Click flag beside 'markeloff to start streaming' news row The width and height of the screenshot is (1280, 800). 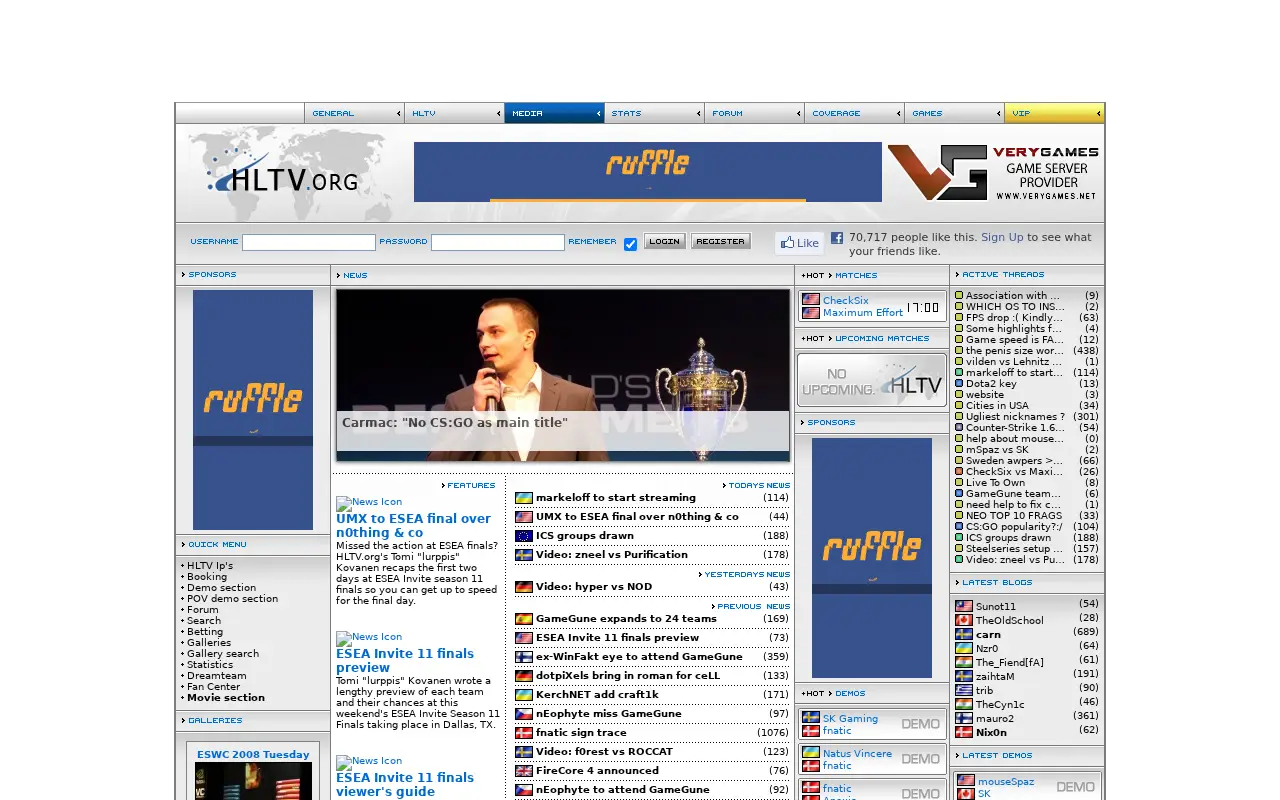coord(524,498)
